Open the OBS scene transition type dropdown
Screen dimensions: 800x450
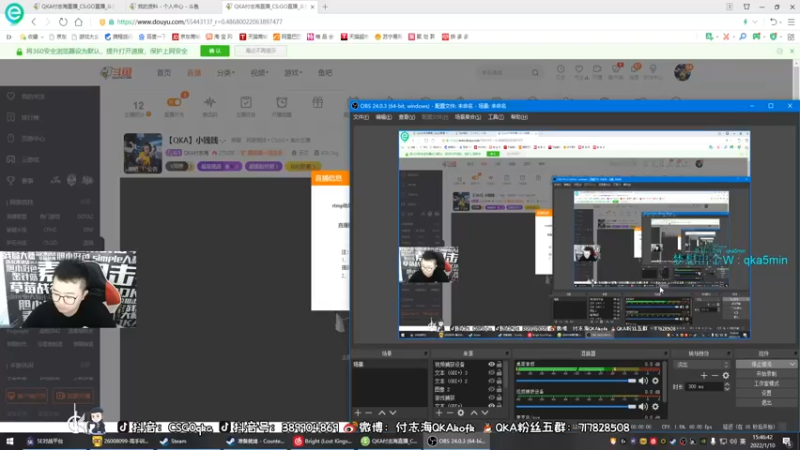coord(702,364)
